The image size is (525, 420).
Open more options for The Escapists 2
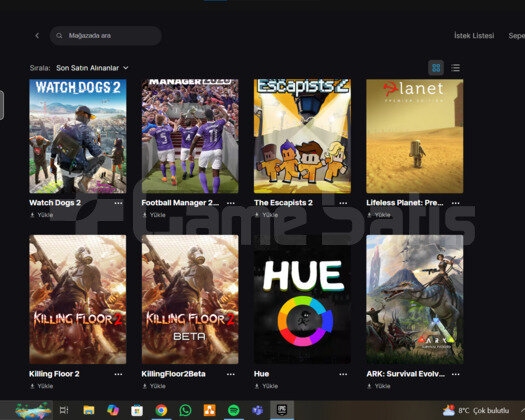click(x=343, y=203)
